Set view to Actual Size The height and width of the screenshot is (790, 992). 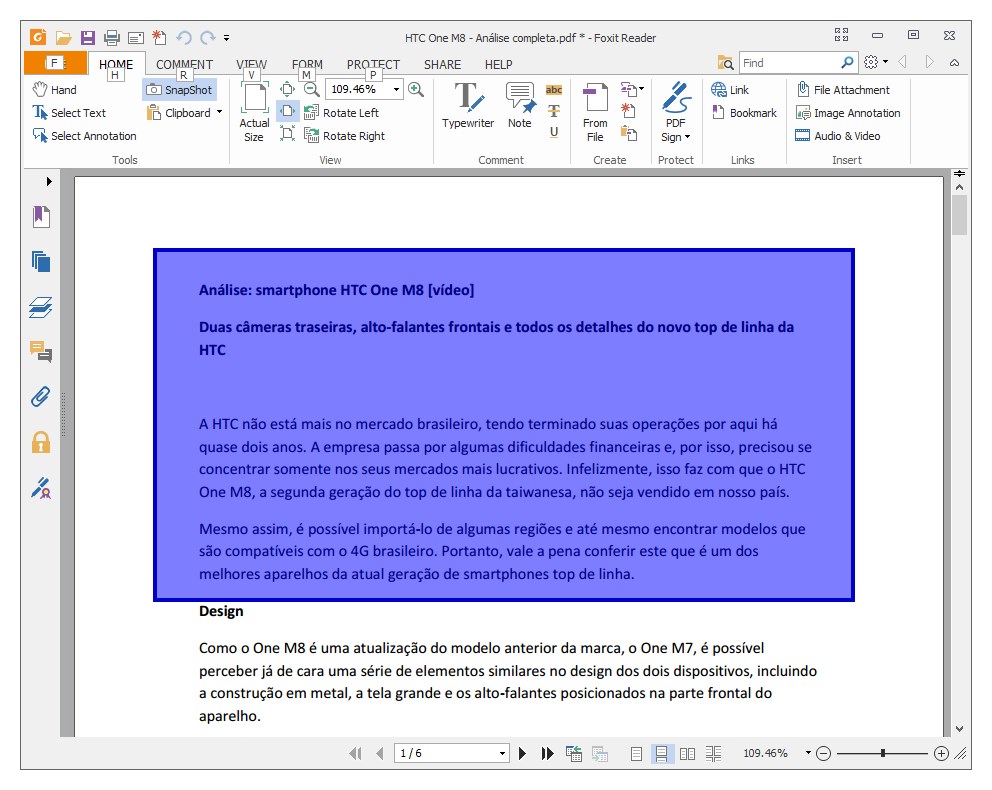pos(254,113)
